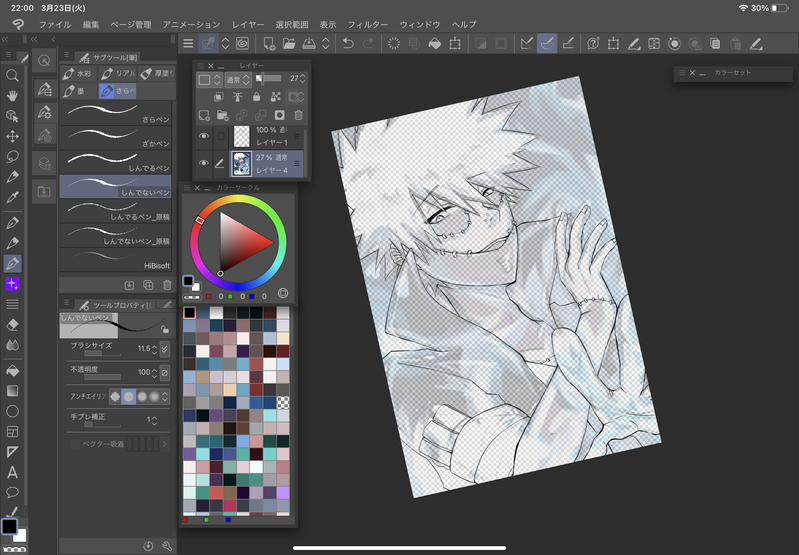Toggle the lock box on レイヤー 1

click(x=221, y=136)
